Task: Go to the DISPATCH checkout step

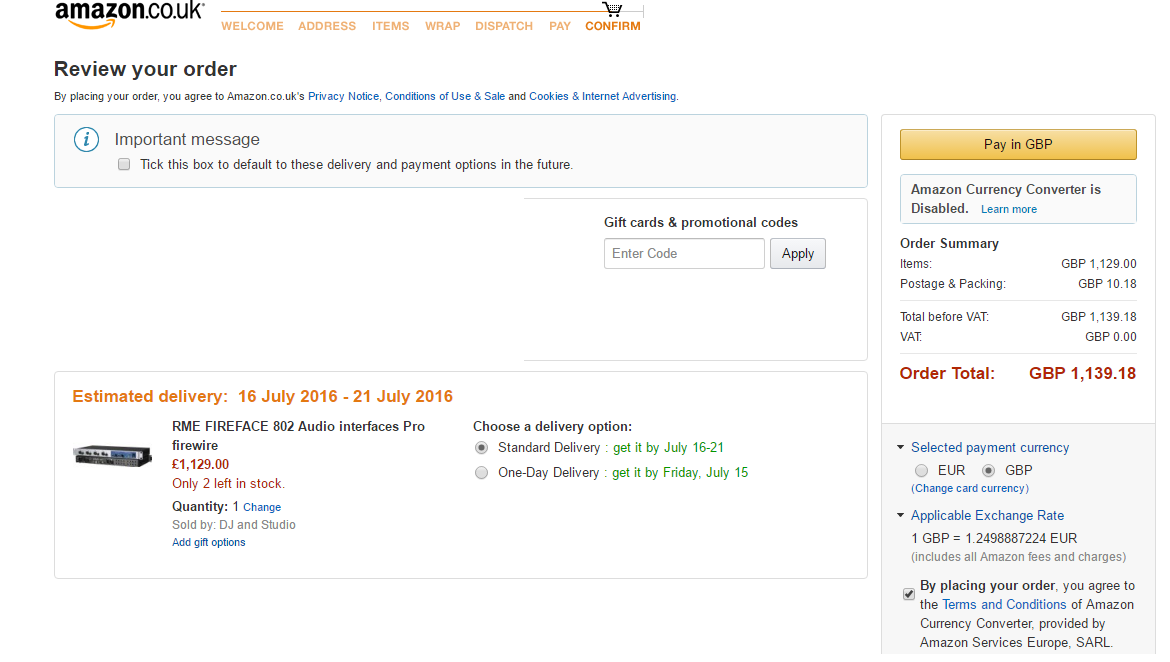Action: pos(504,26)
